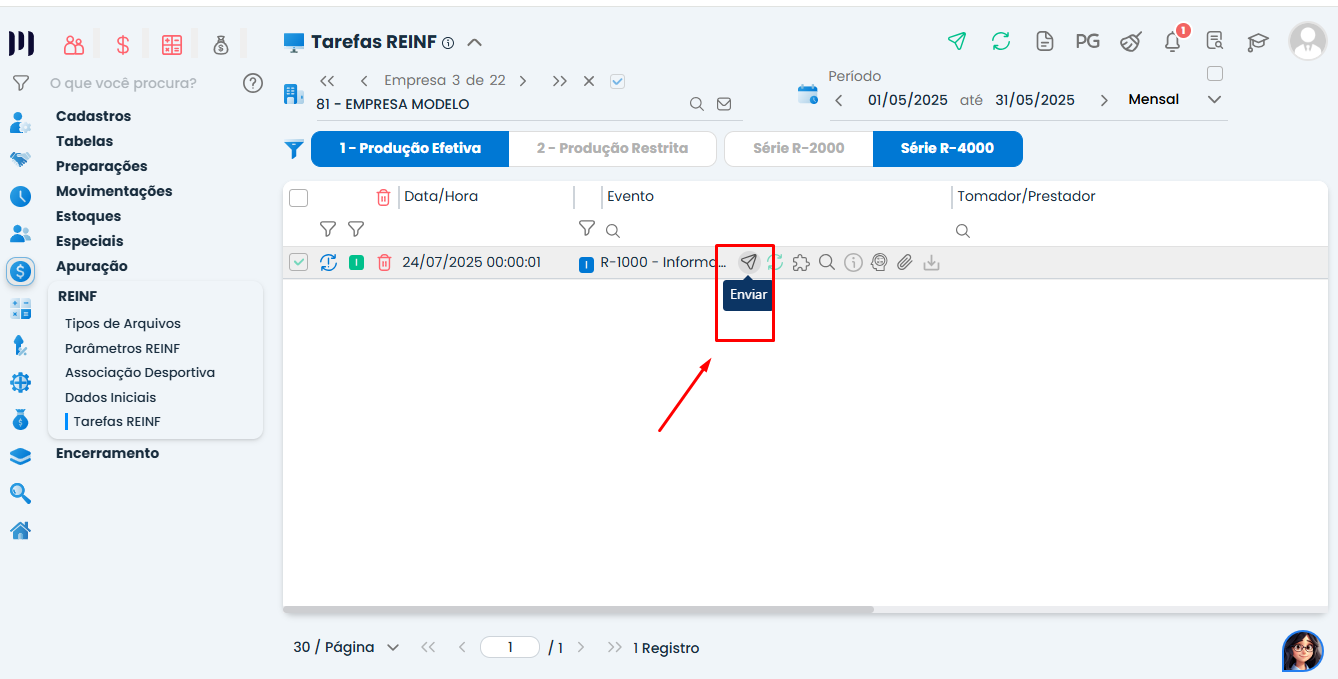
Task: Open the 30 / Página dropdown
Action: click(x=344, y=647)
